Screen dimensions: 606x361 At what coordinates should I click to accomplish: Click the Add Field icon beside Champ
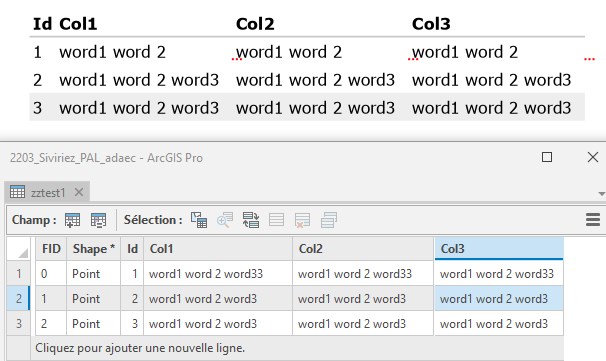click(72, 220)
